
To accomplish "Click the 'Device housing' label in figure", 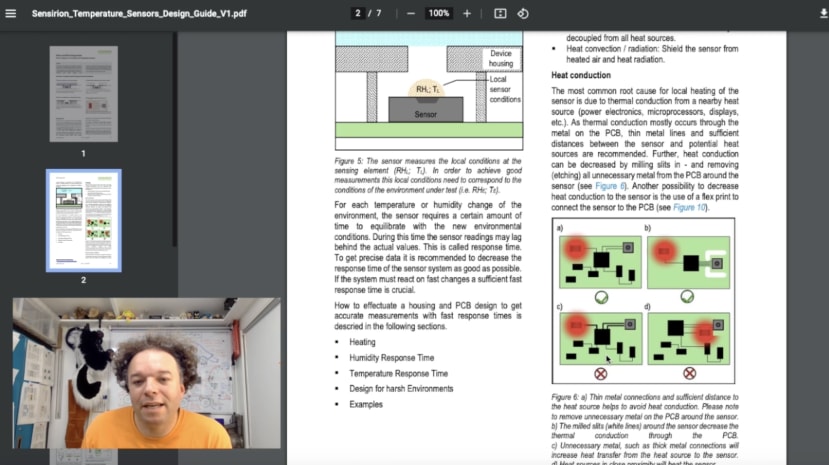I will [501, 58].
